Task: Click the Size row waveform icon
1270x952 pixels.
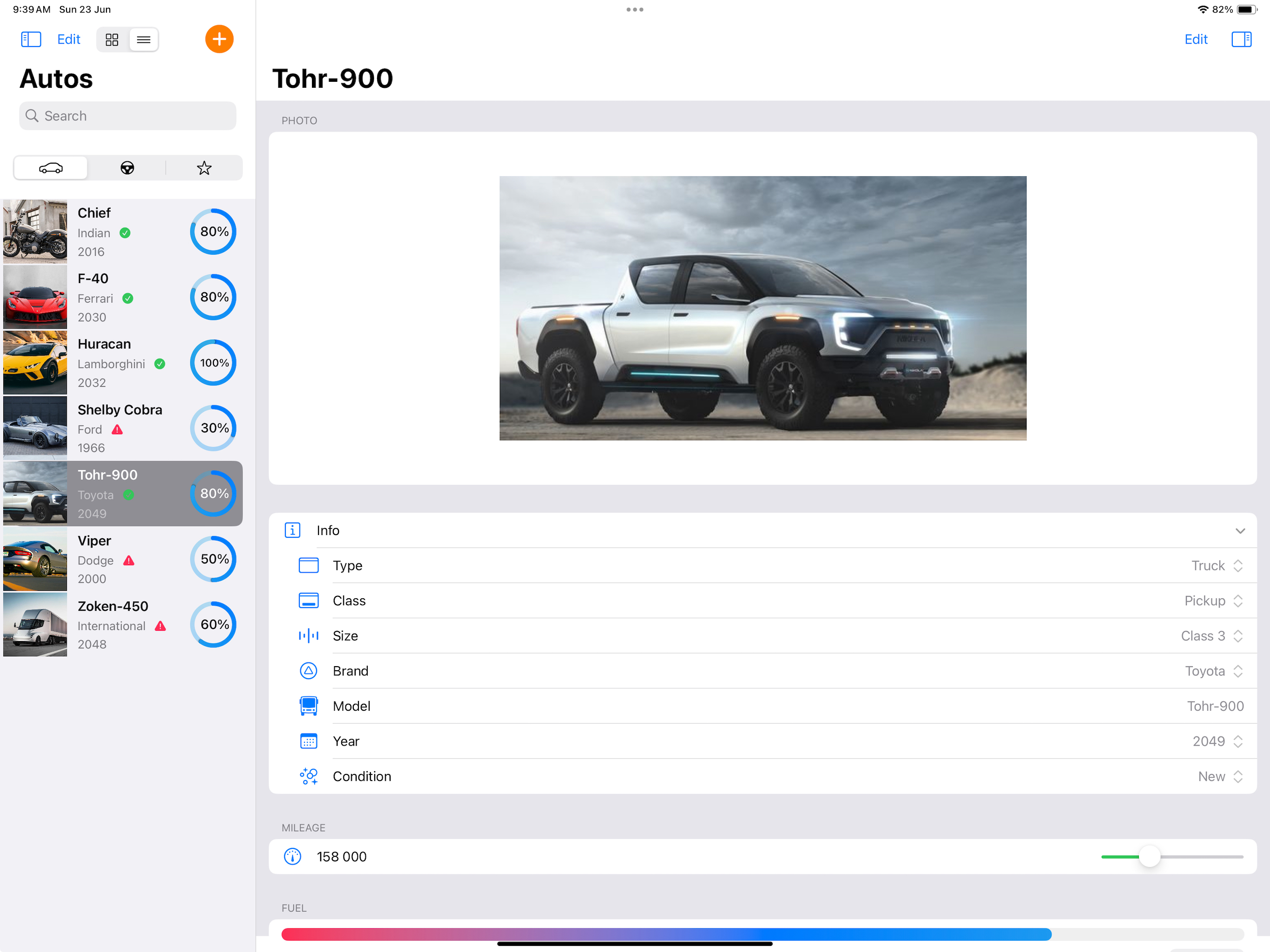Action: coord(308,635)
